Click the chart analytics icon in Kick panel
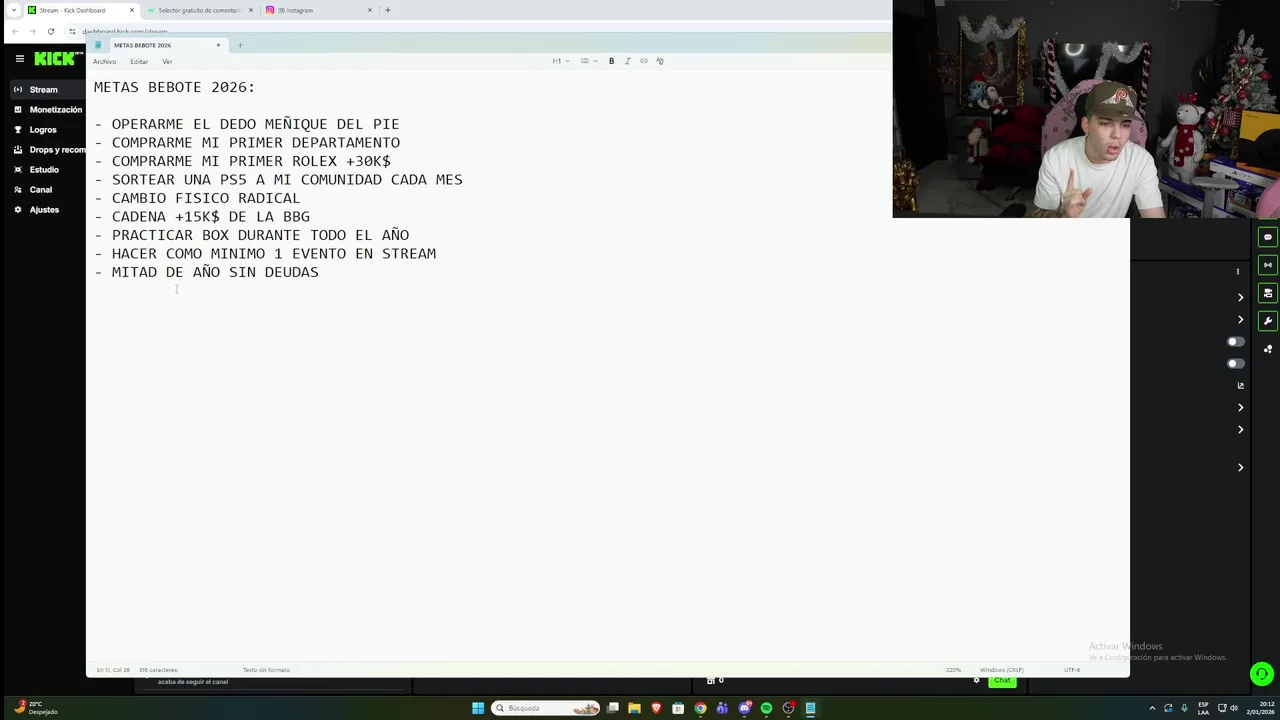Screen dimensions: 1280x720 [1241, 386]
